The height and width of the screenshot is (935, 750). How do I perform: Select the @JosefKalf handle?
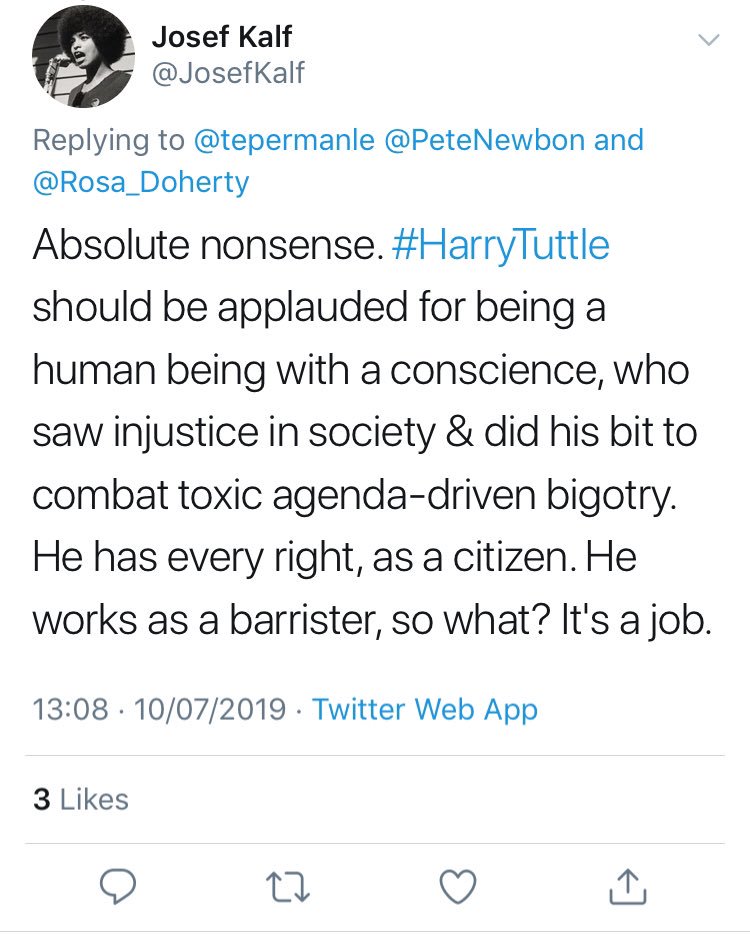coord(228,72)
